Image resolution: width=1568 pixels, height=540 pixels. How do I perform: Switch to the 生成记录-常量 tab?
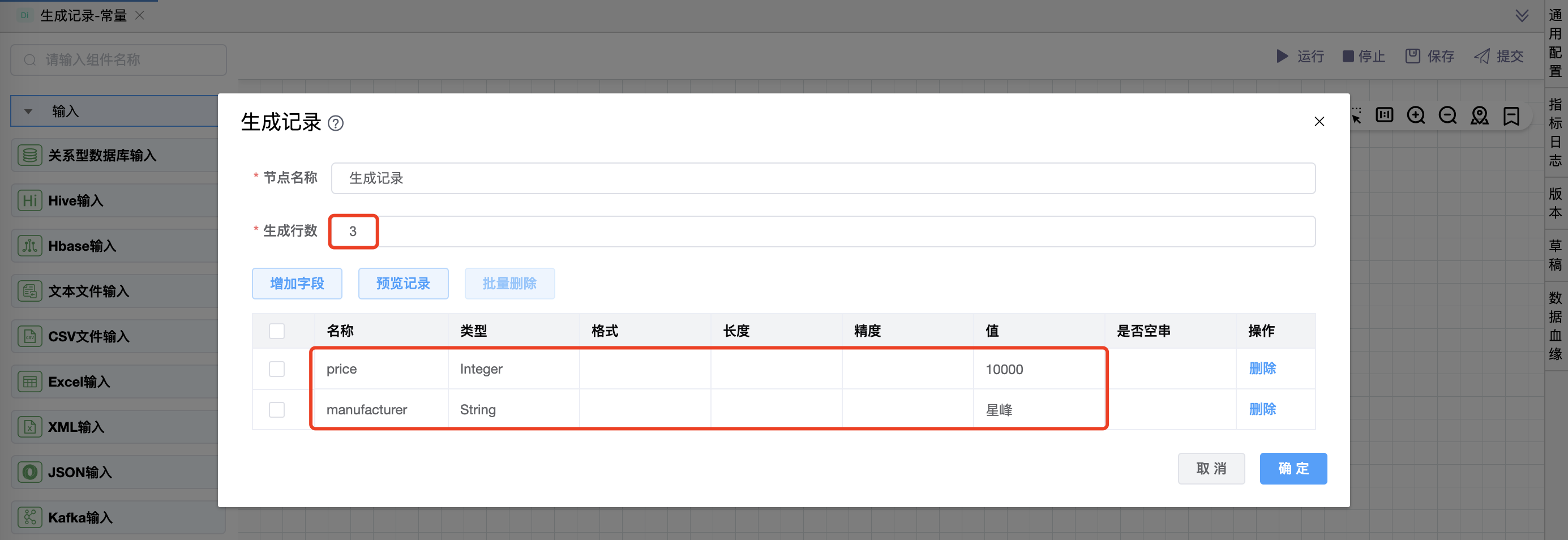click(x=83, y=16)
